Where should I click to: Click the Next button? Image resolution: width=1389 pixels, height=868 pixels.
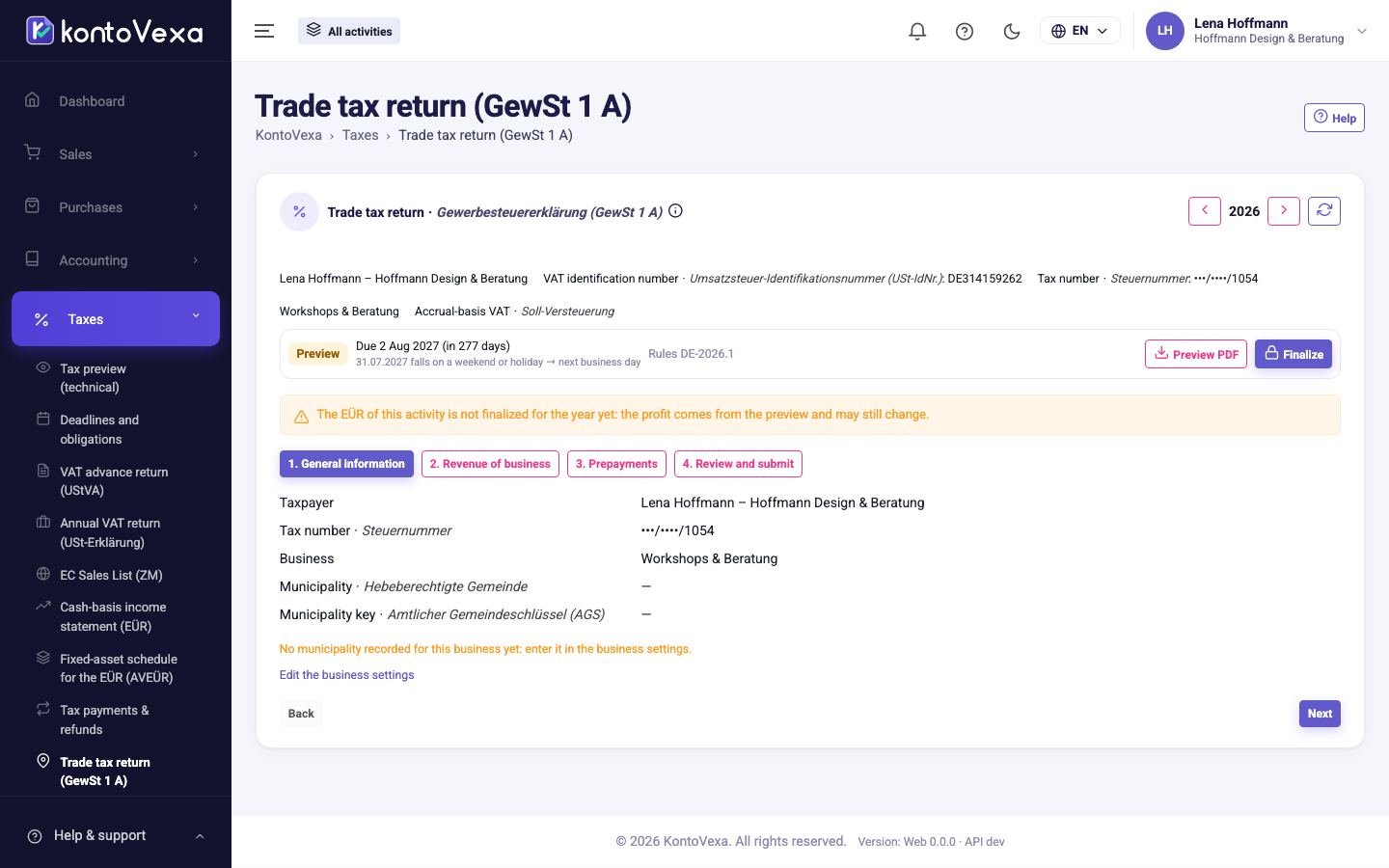[x=1320, y=714]
